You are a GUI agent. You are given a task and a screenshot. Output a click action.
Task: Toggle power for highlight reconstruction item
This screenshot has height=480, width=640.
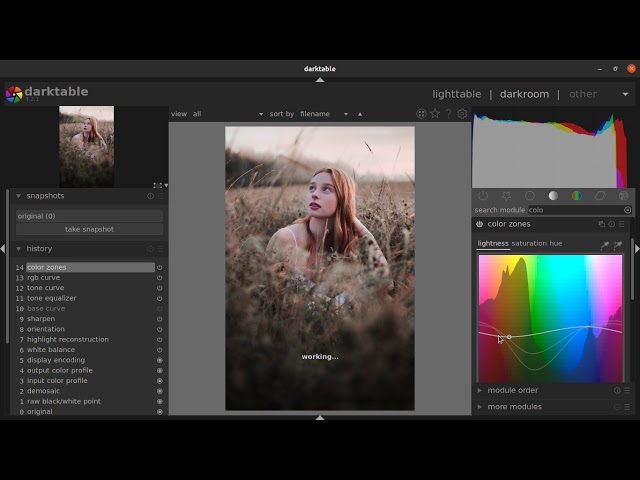click(160, 340)
